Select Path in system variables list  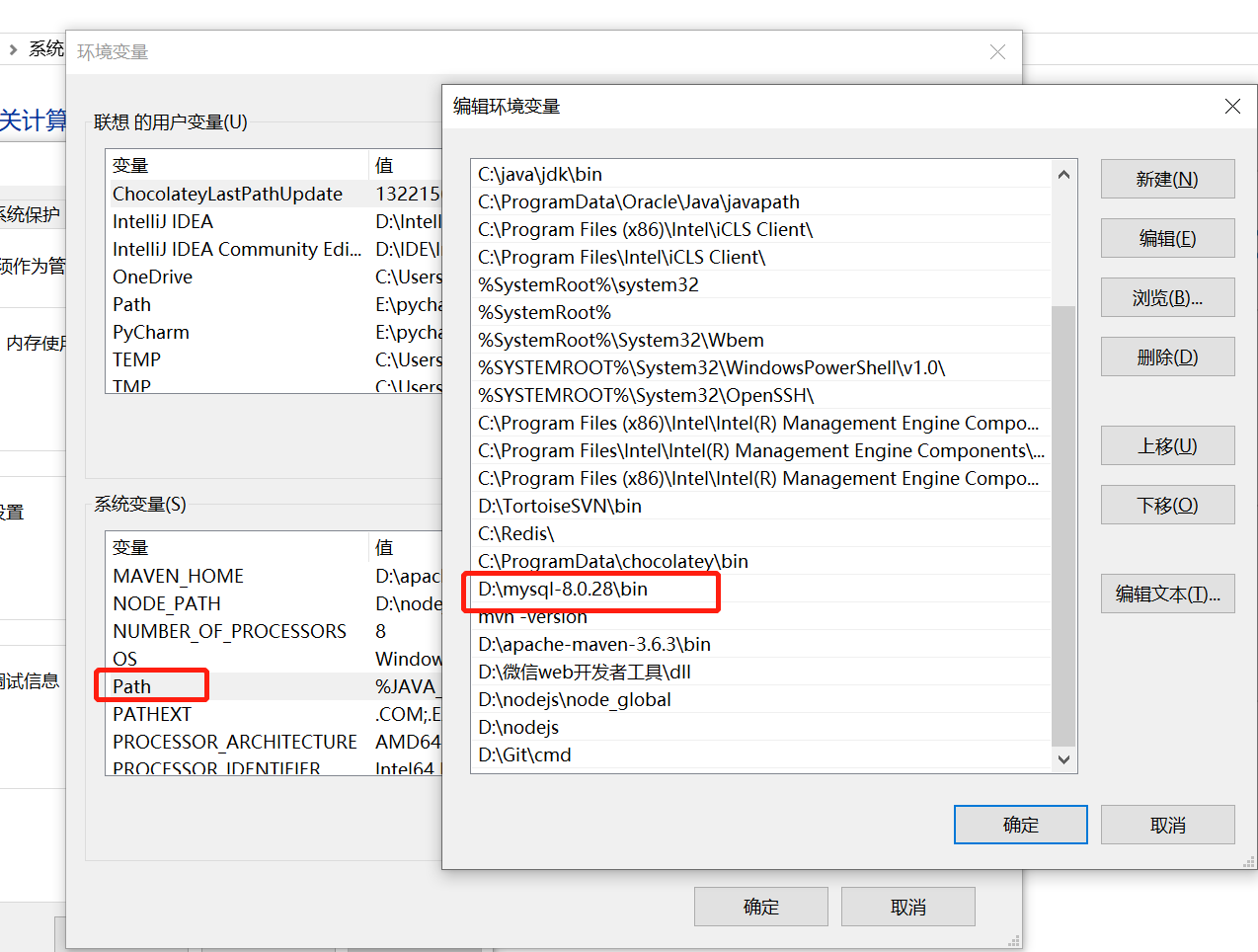[x=274, y=686]
